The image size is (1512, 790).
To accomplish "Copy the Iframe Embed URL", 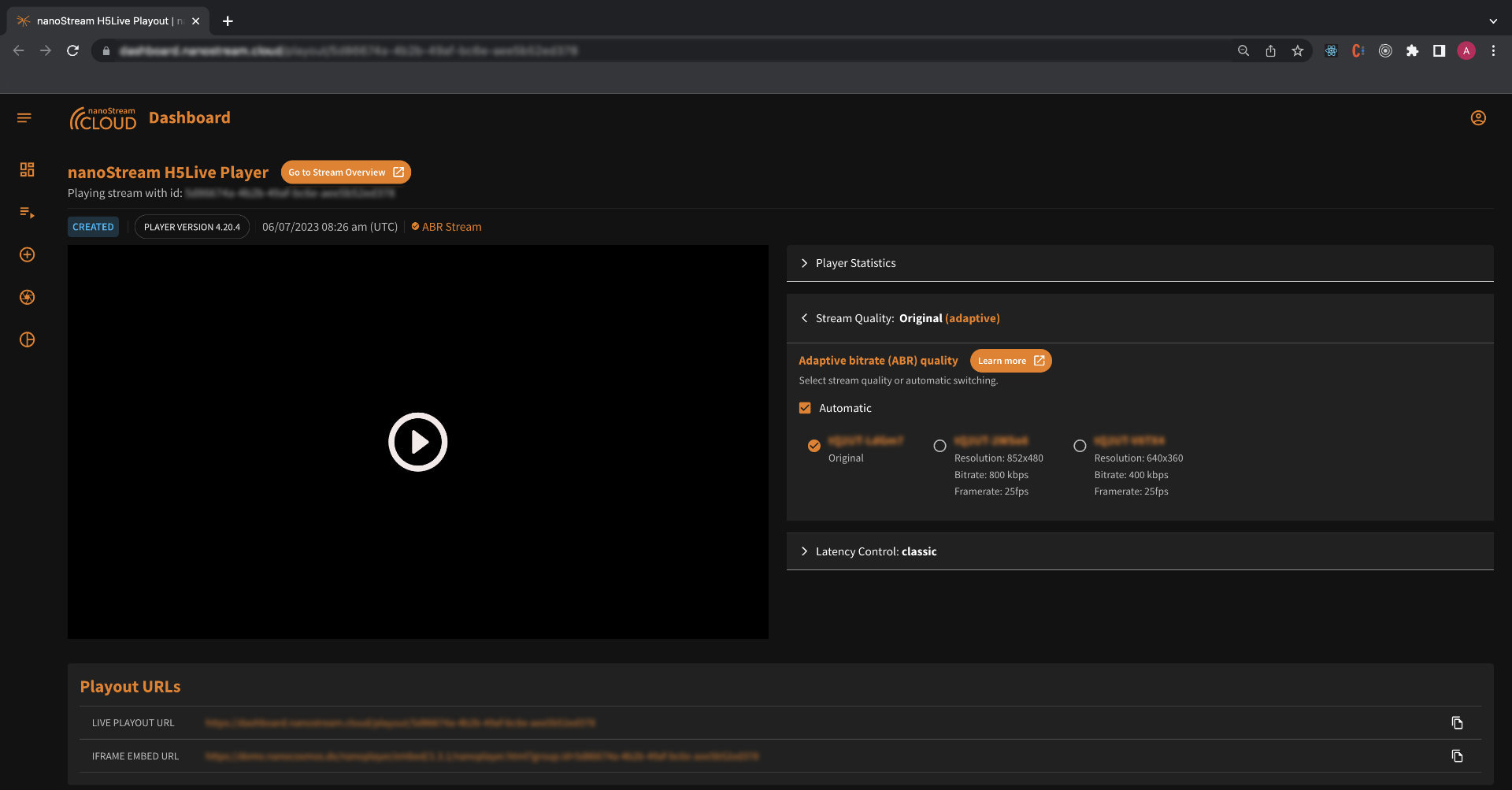I will pyautogui.click(x=1457, y=756).
